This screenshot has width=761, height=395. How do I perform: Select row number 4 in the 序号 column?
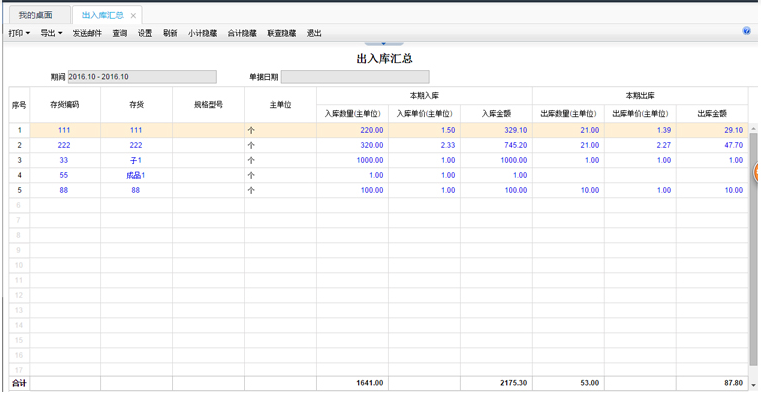pos(19,175)
